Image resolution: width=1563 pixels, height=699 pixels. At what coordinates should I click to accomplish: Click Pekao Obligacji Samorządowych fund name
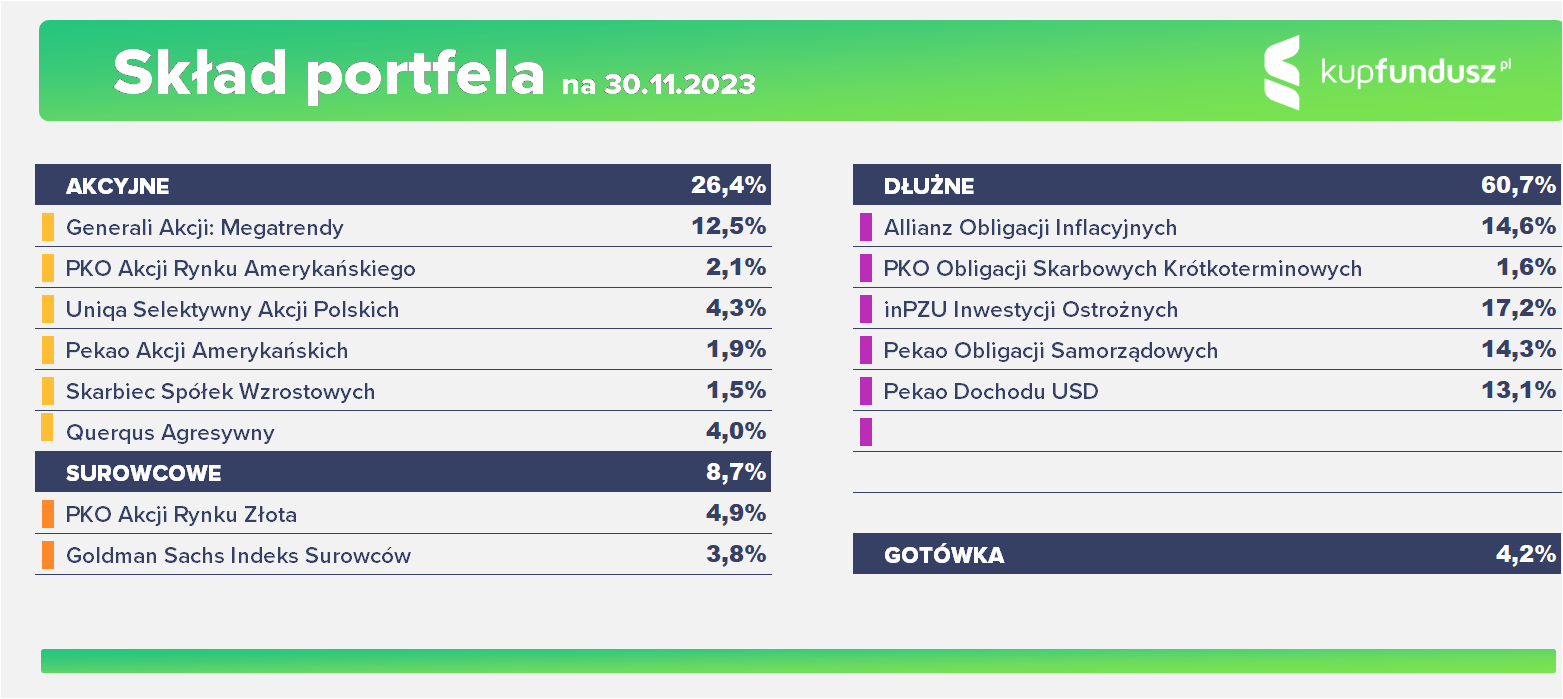click(x=1051, y=351)
